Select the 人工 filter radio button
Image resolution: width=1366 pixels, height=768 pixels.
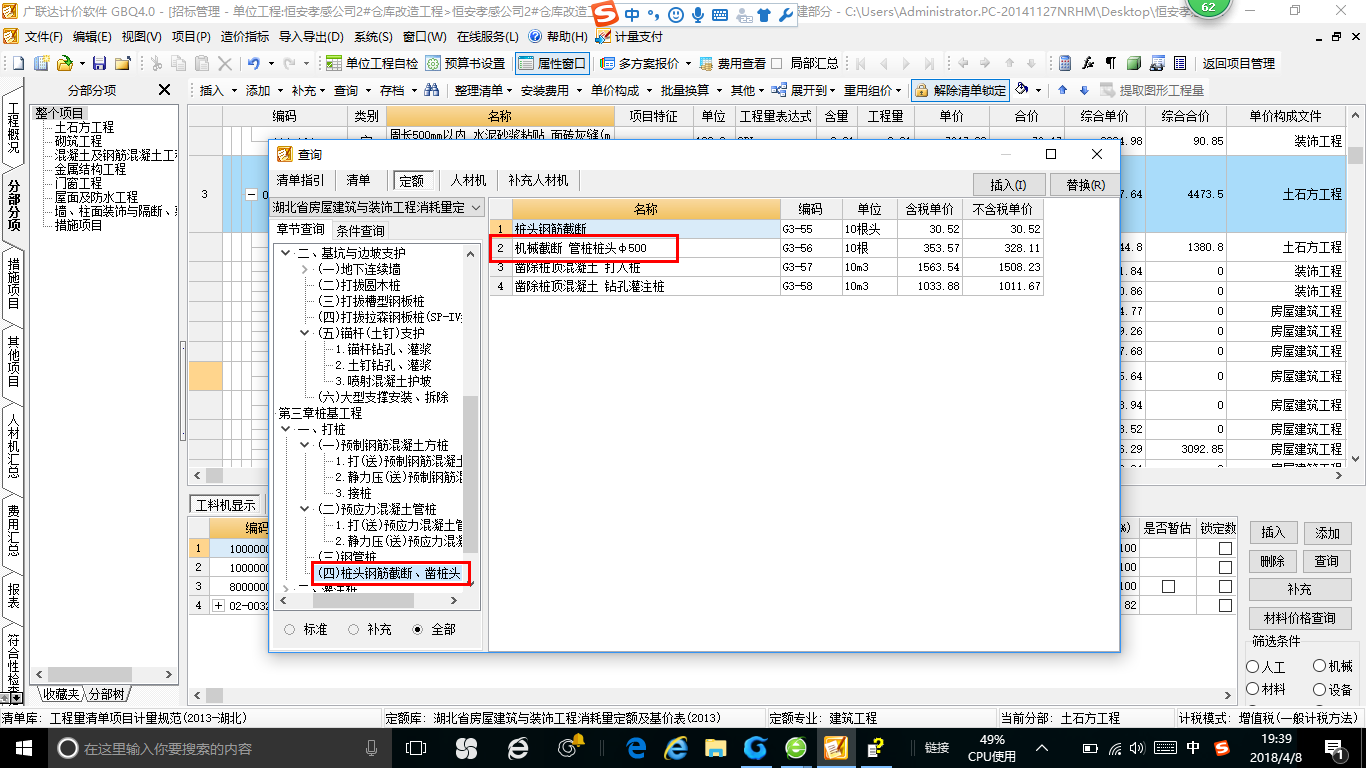[x=1253, y=666]
